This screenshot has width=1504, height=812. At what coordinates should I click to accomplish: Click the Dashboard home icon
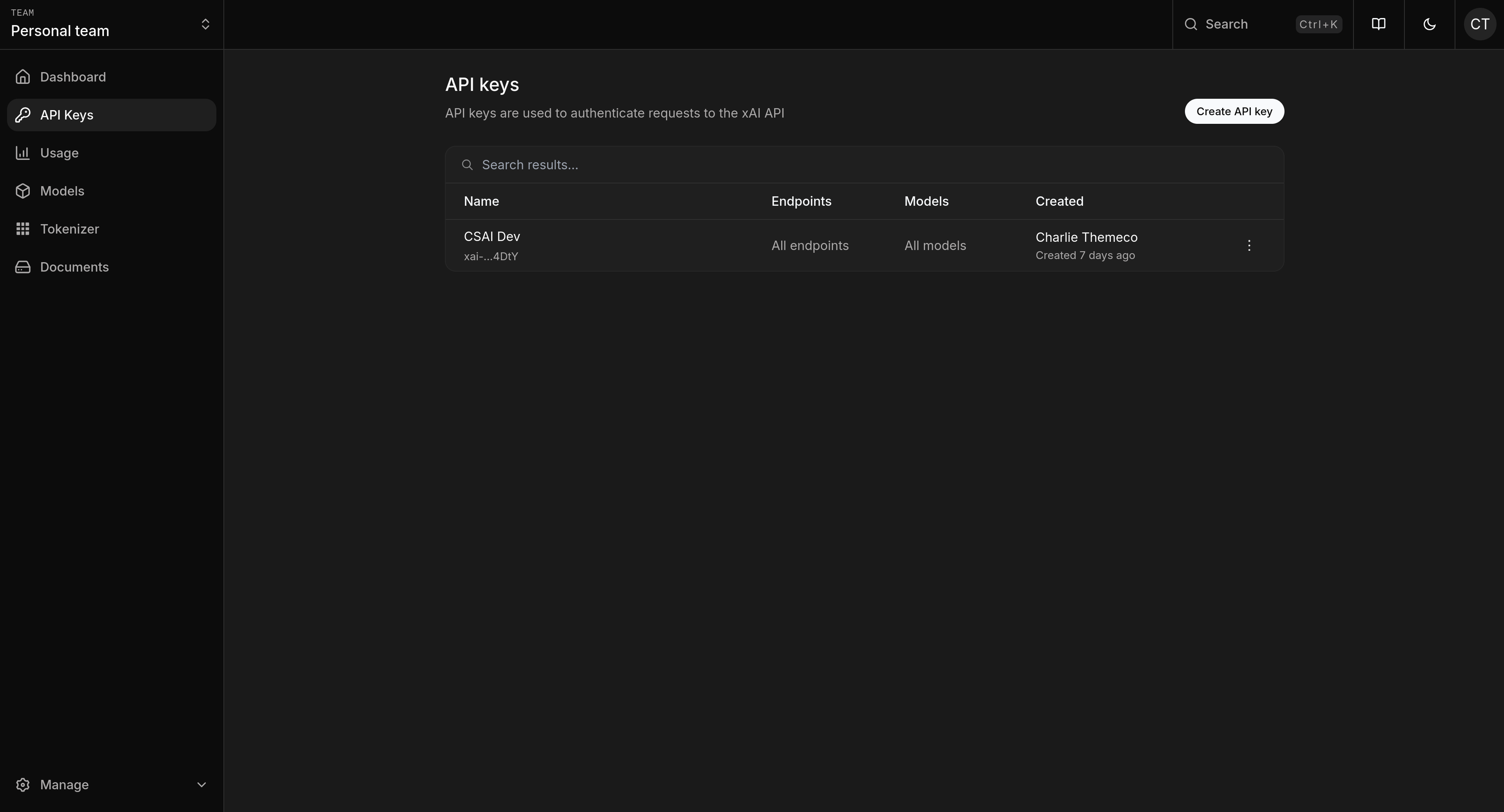point(23,77)
